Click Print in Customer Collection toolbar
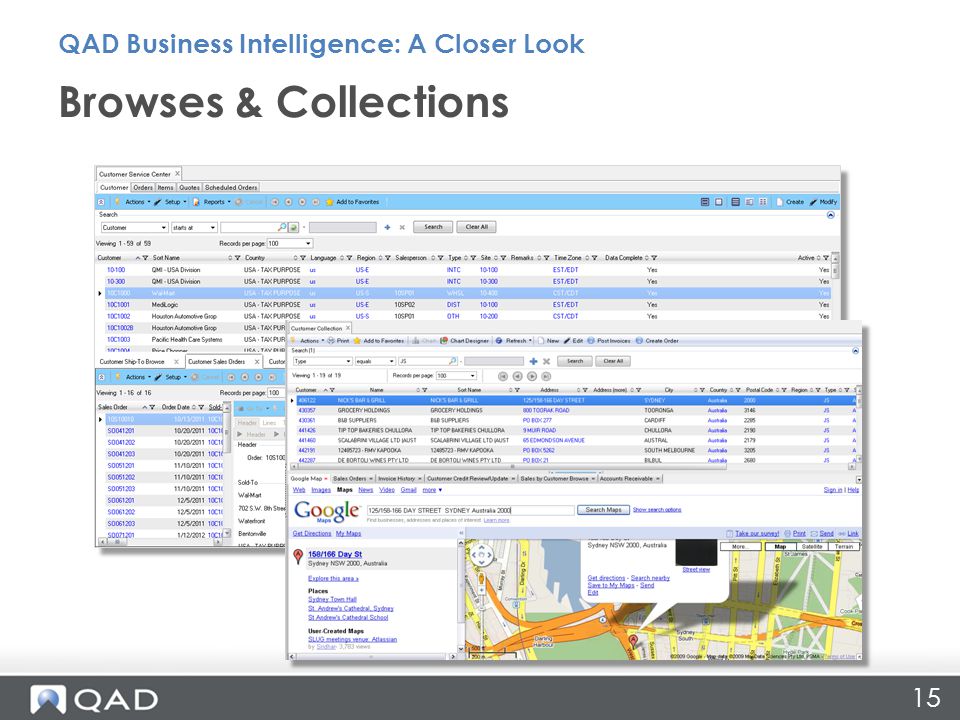Viewport: 960px width, 720px height. click(338, 341)
